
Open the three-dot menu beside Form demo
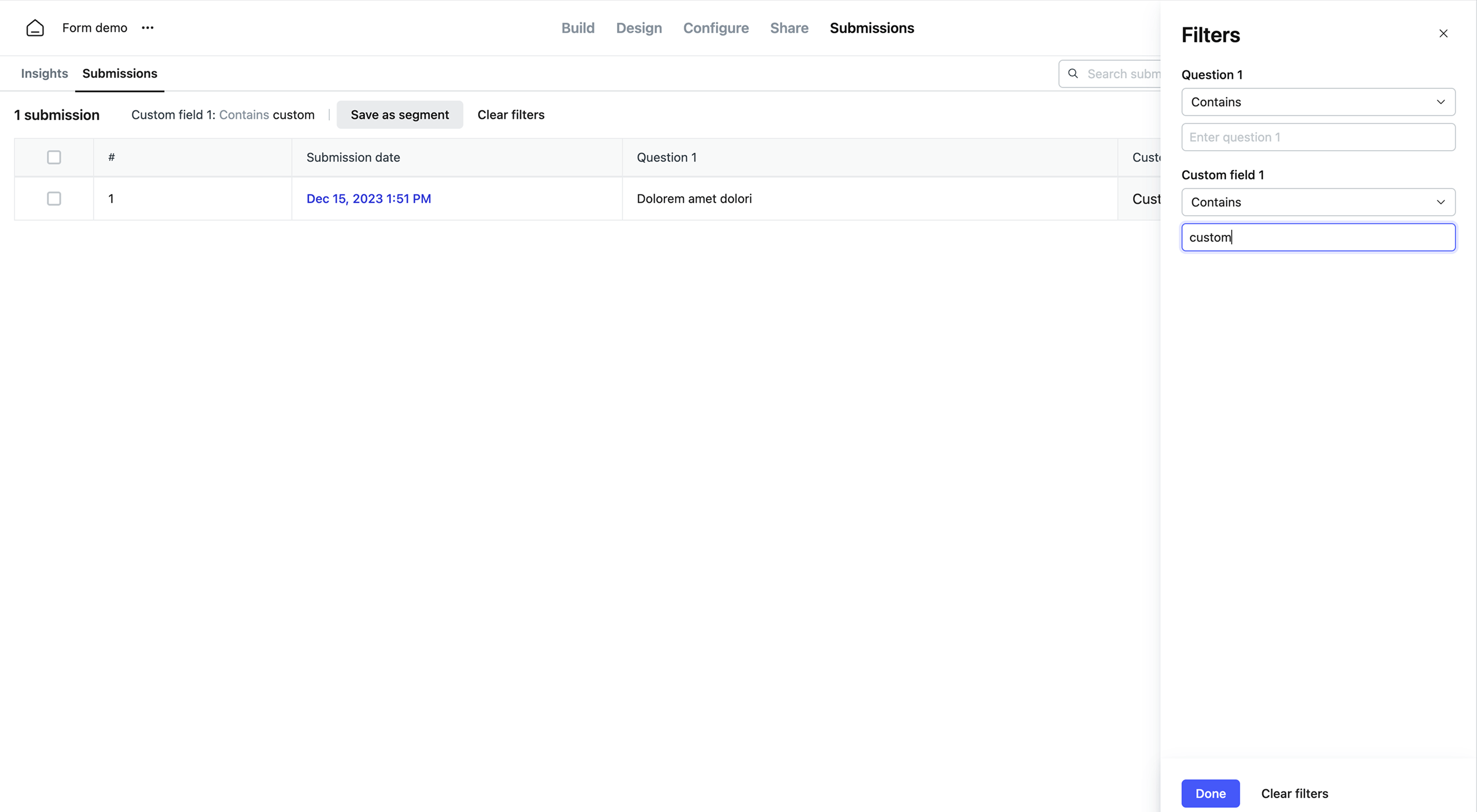147,28
